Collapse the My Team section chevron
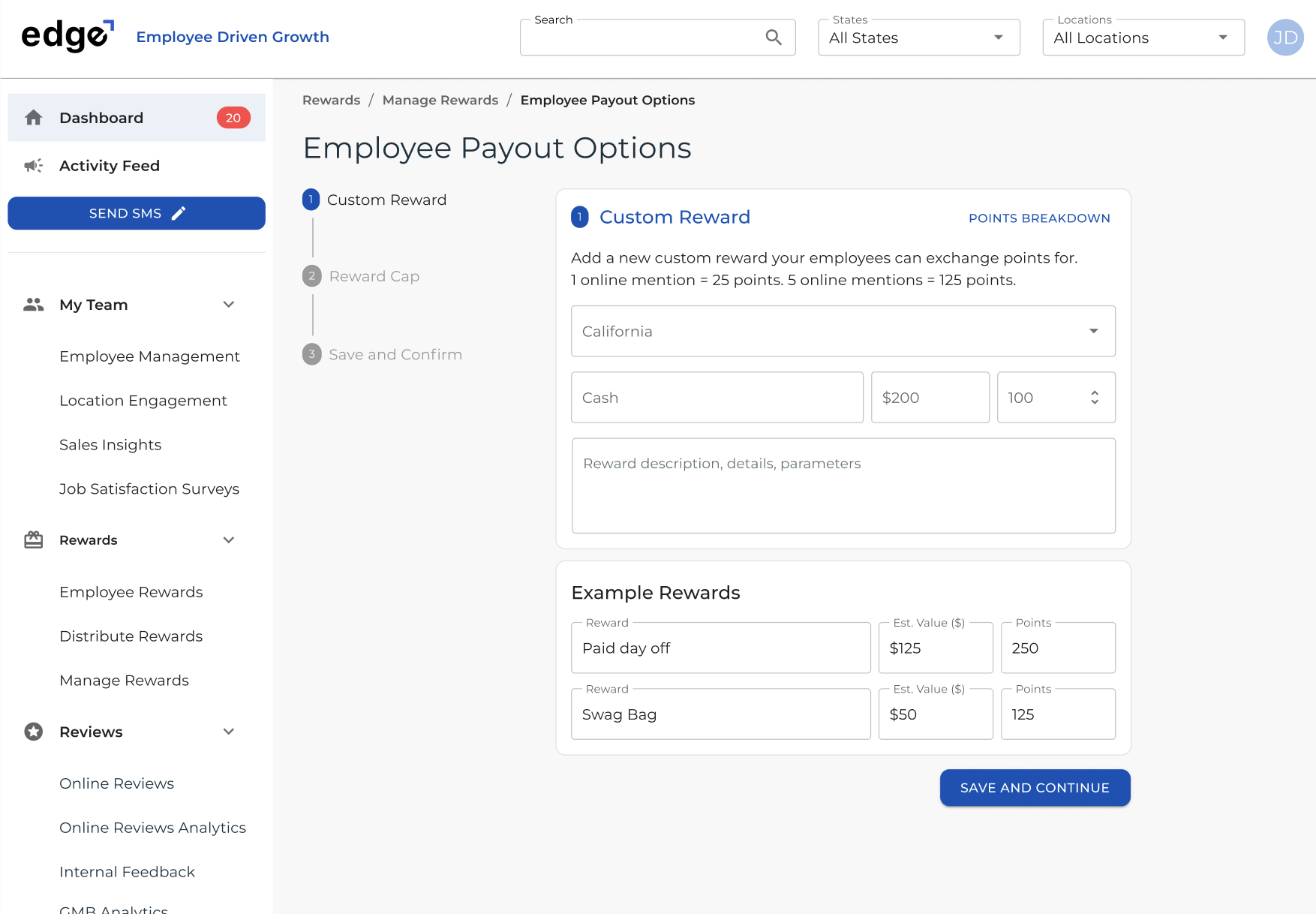 (229, 305)
